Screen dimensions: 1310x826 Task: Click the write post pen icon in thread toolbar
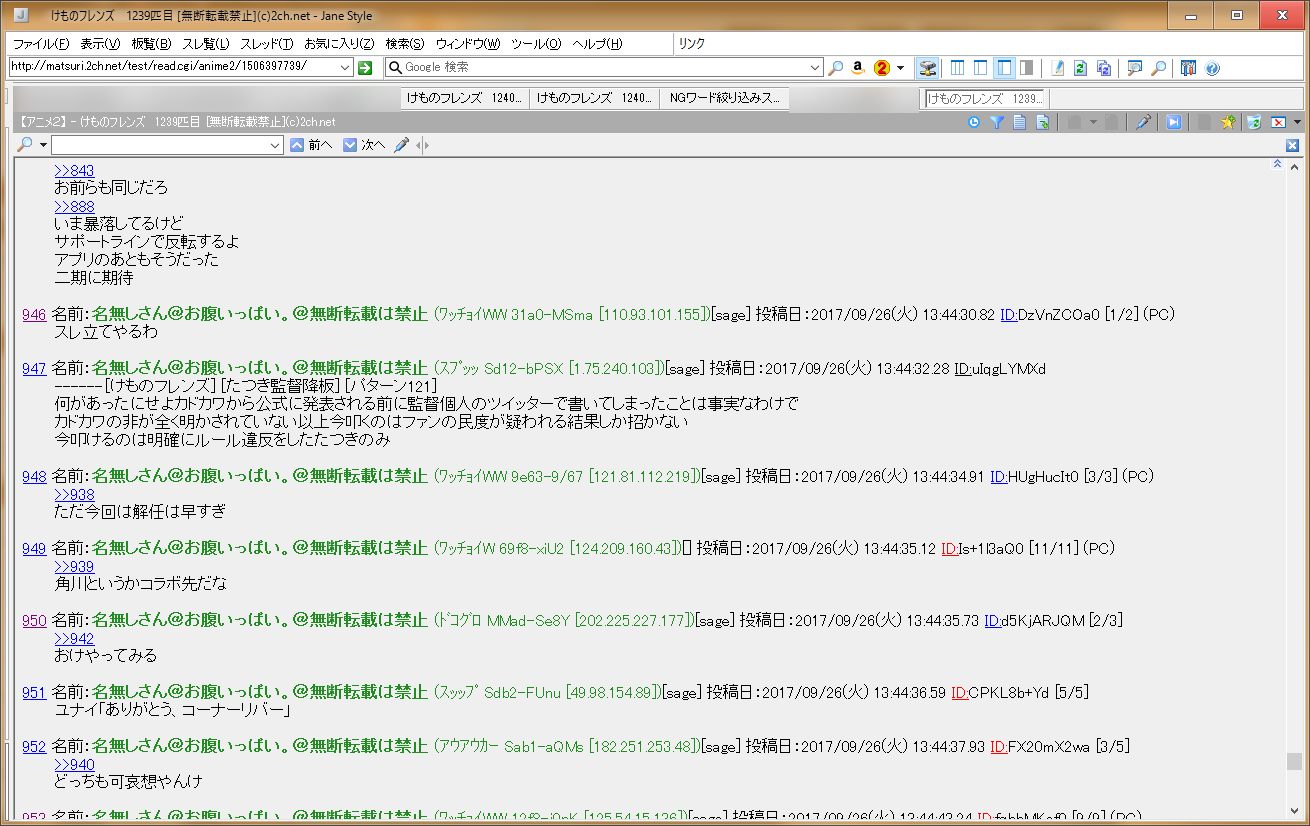pyautogui.click(x=1144, y=122)
